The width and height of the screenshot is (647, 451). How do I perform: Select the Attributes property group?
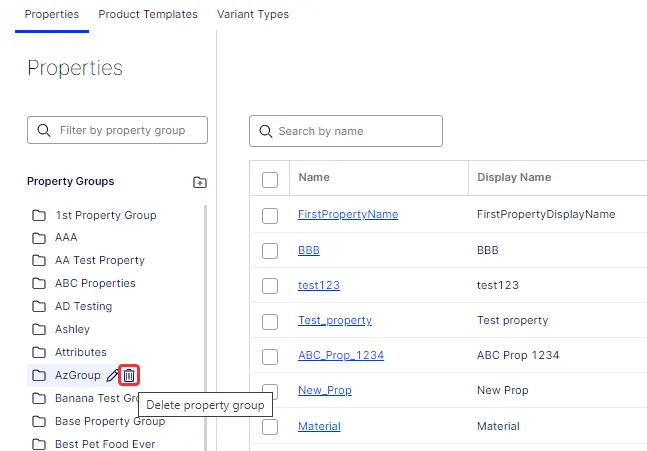click(80, 352)
